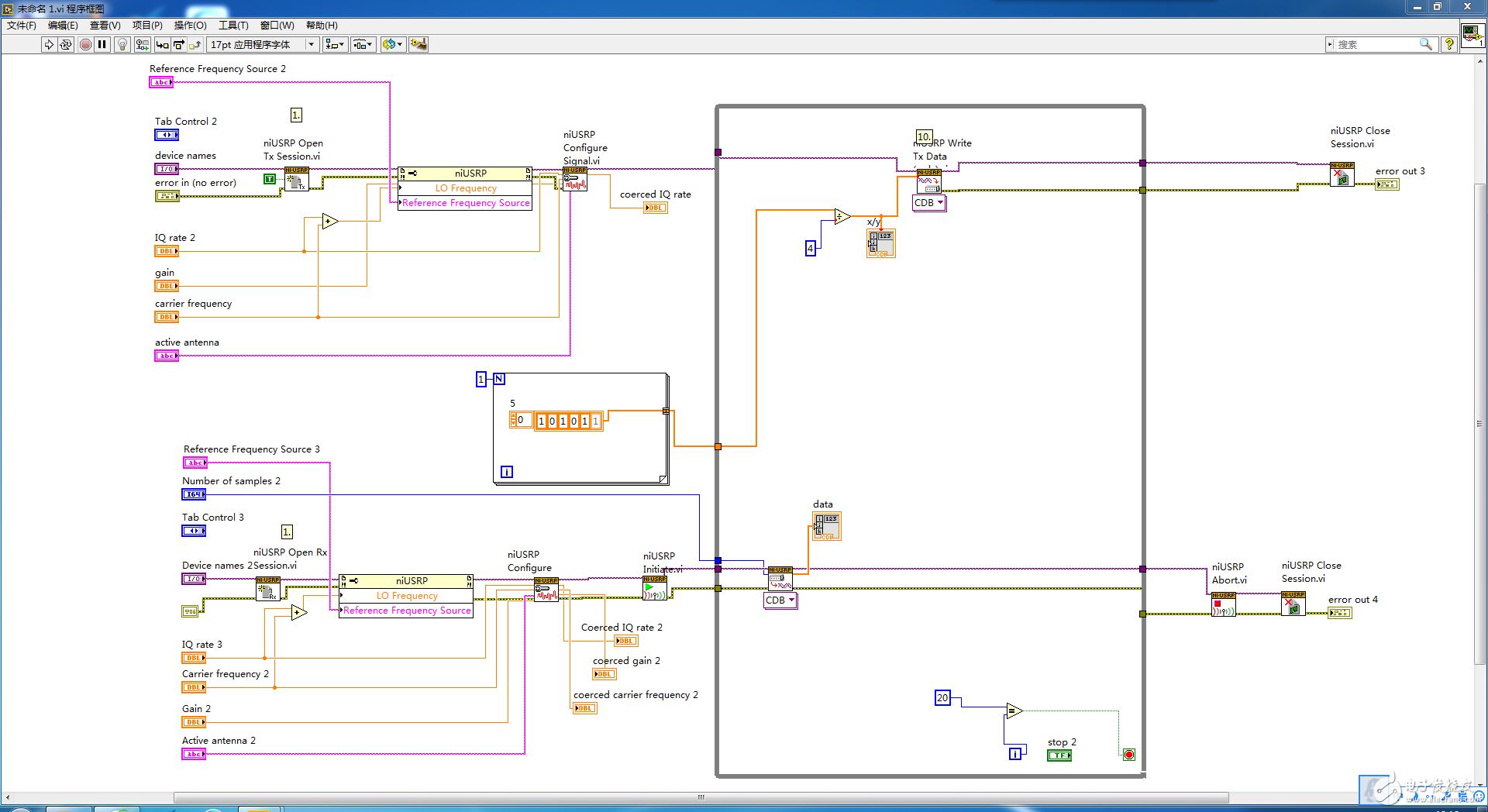The width and height of the screenshot is (1488, 812).
Task: Click the Clean Up Diagram broom icon
Action: [x=418, y=44]
